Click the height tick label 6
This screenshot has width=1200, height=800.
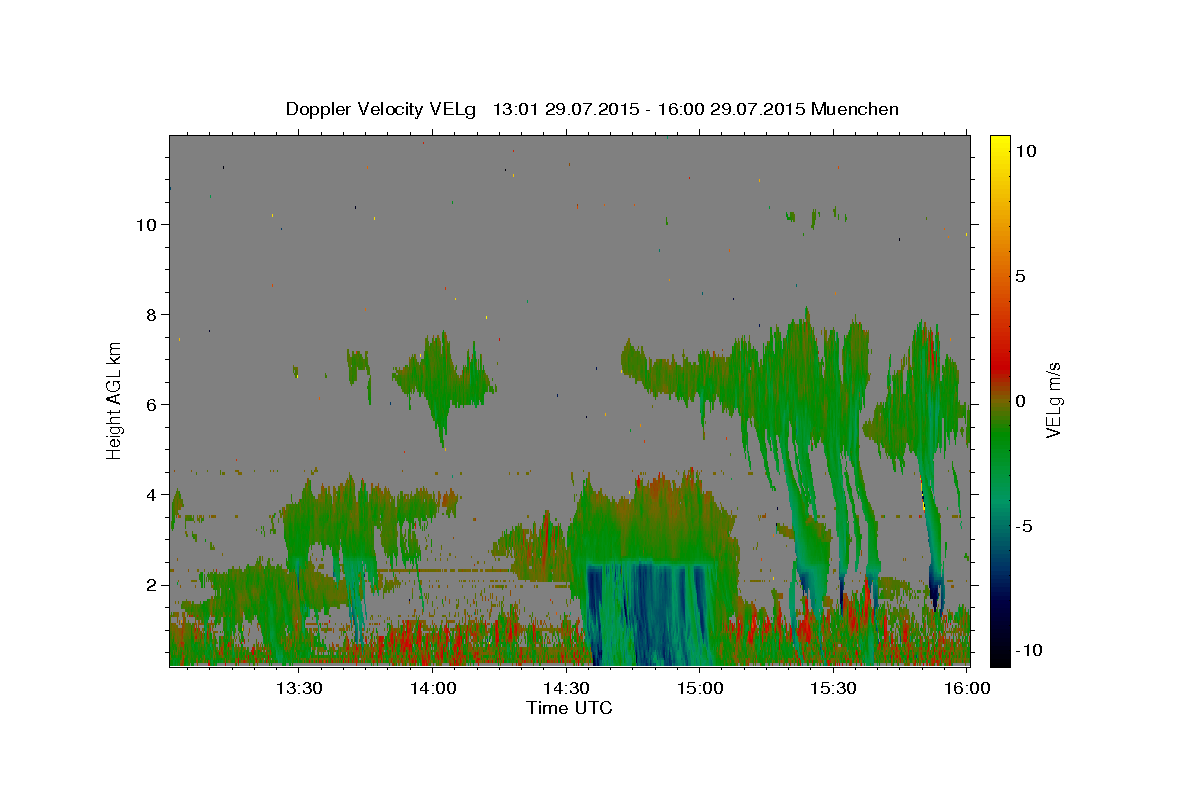(x=151, y=404)
